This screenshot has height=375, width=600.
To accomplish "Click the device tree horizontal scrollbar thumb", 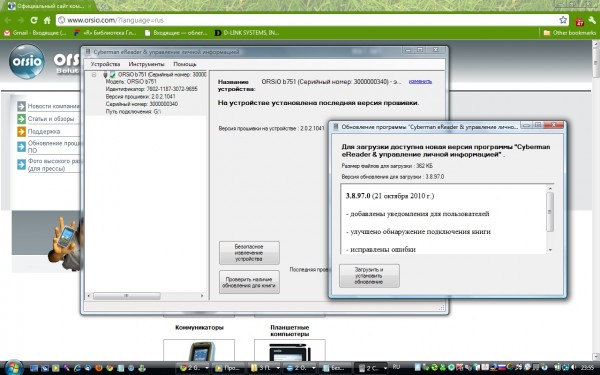I will coord(127,296).
